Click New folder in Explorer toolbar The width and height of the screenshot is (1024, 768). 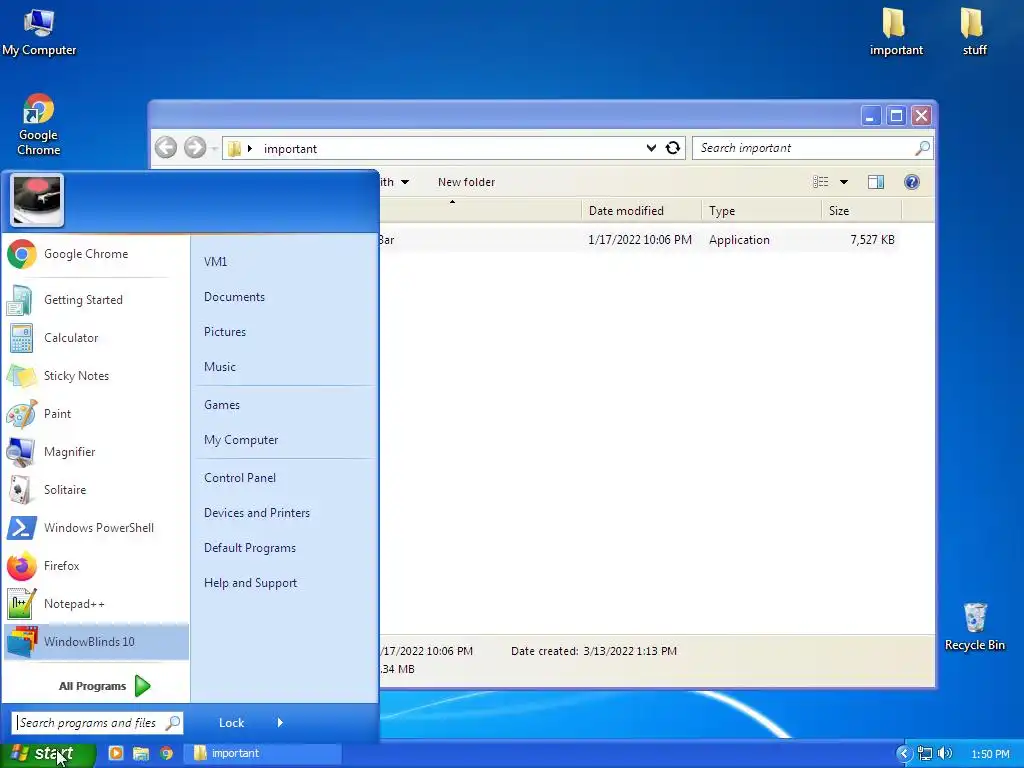click(466, 182)
